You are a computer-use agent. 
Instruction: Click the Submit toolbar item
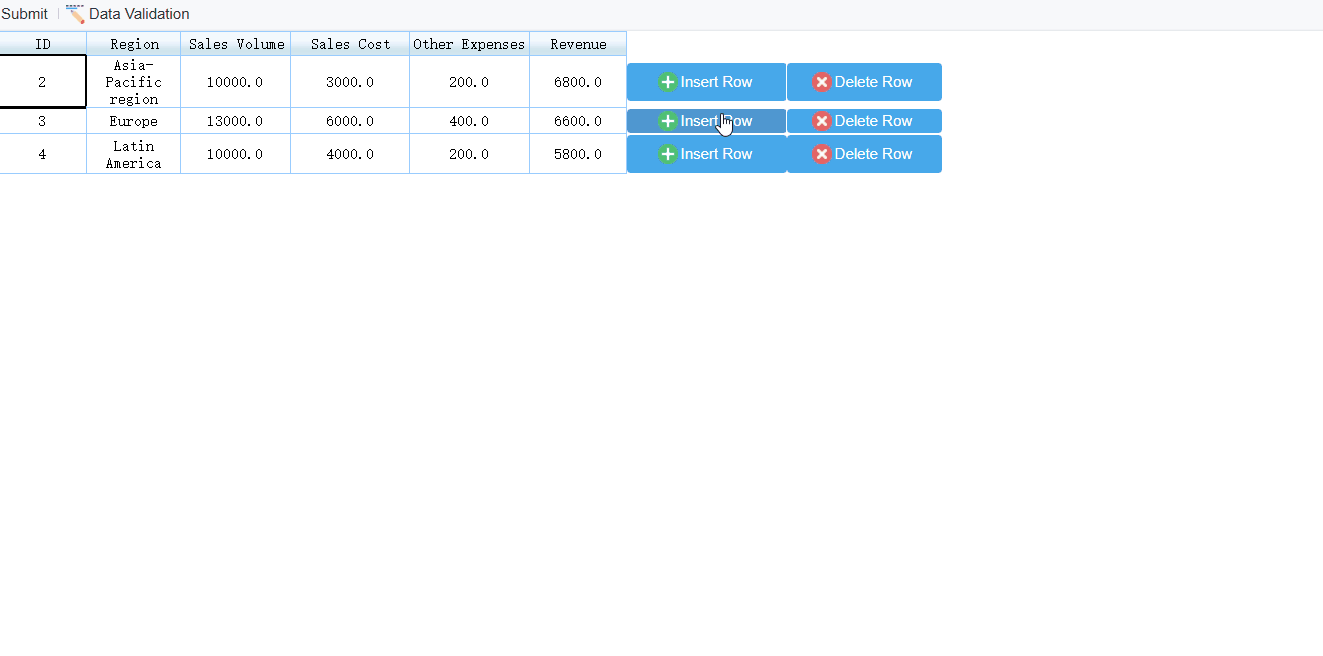click(x=24, y=14)
